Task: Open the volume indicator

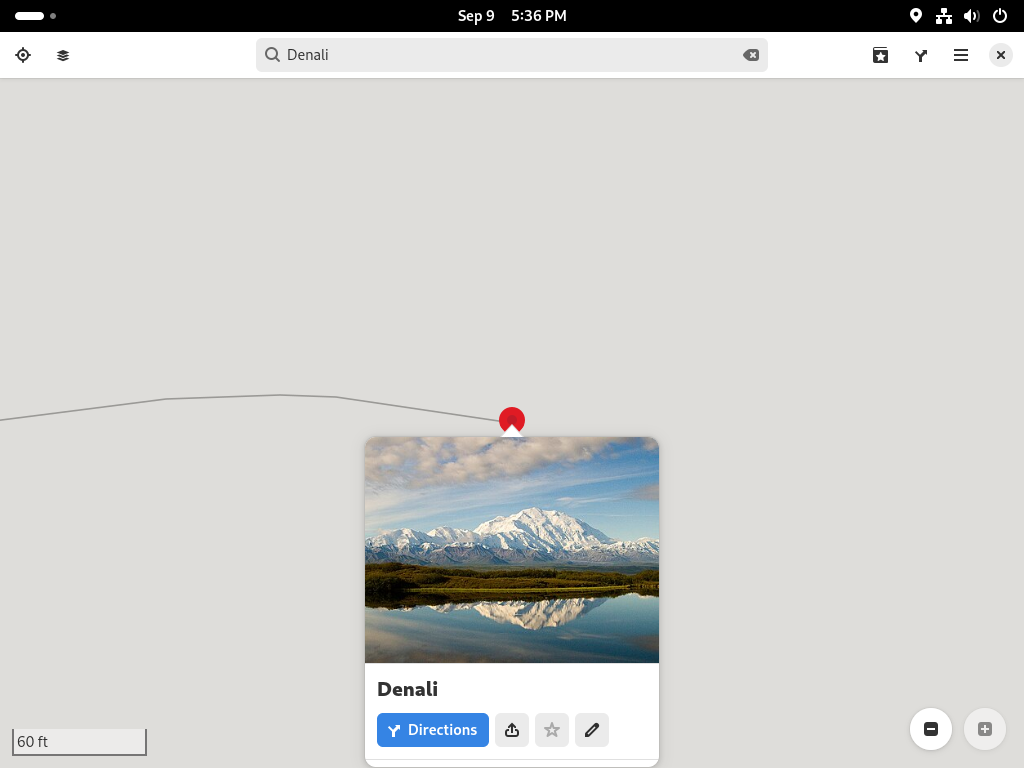Action: click(972, 16)
